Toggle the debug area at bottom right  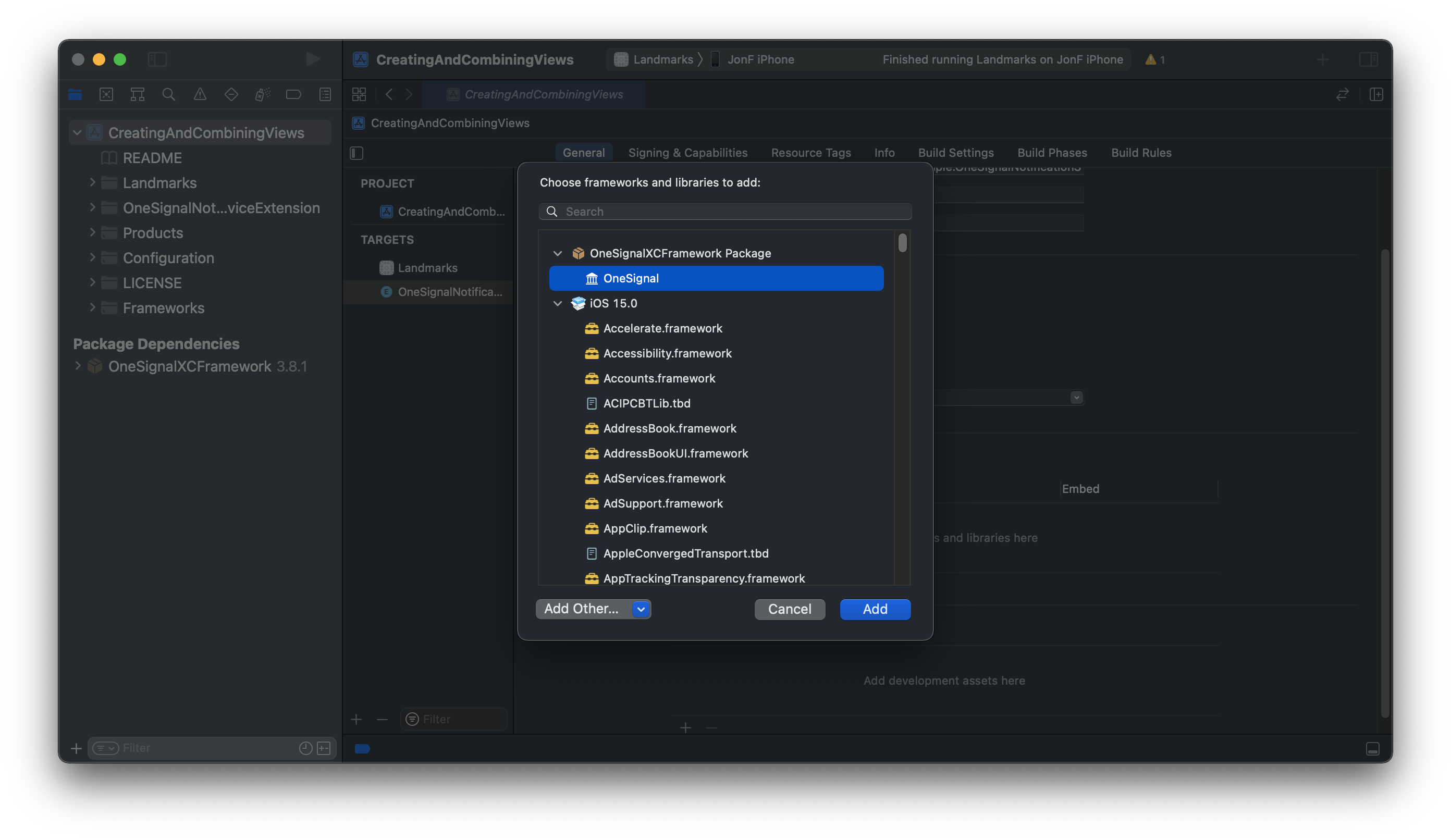click(x=1373, y=748)
